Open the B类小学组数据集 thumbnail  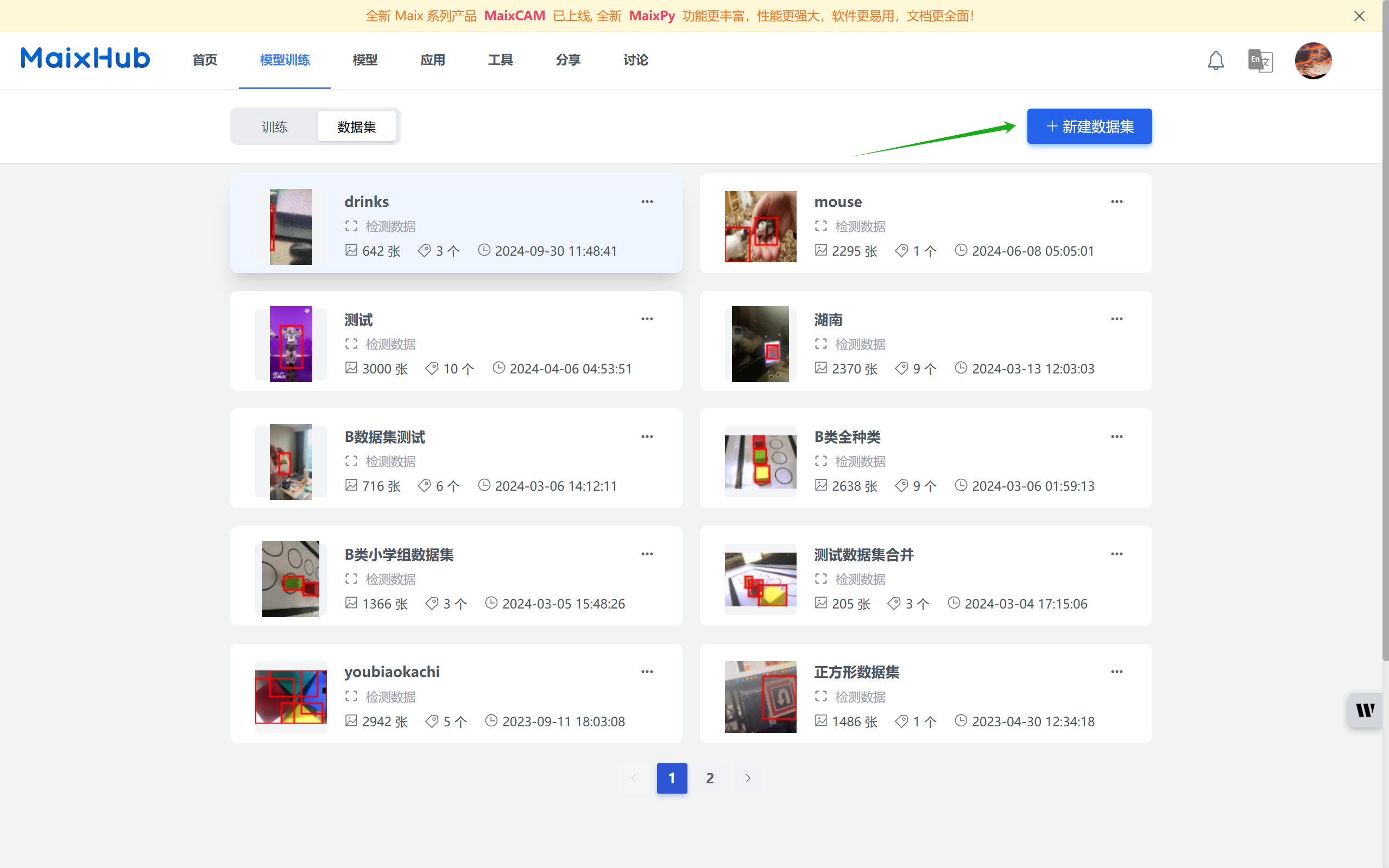pyautogui.click(x=291, y=579)
